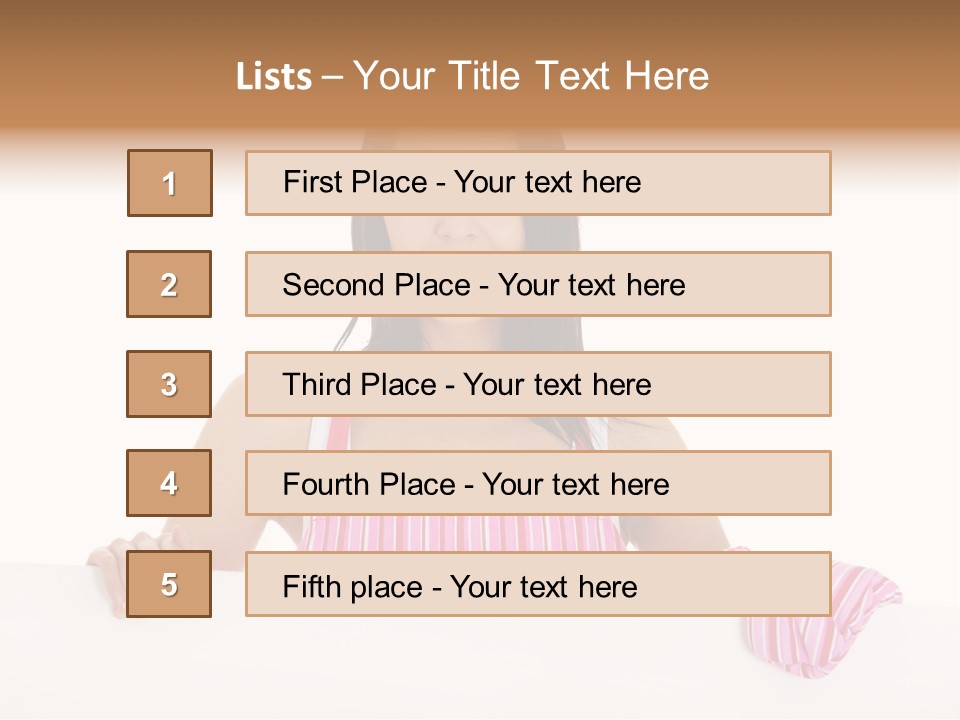Click the number 3 box
Image resolution: width=960 pixels, height=720 pixels.
[169, 384]
